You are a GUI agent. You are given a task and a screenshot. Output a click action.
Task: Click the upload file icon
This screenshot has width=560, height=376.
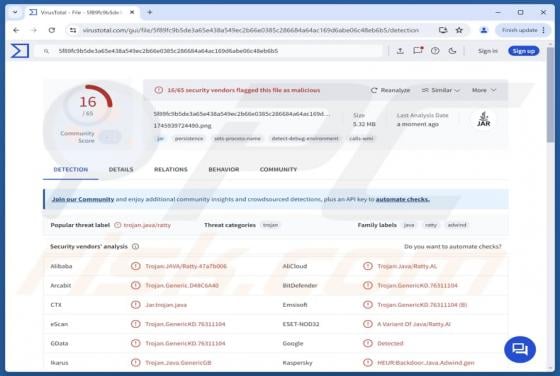[x=400, y=51]
